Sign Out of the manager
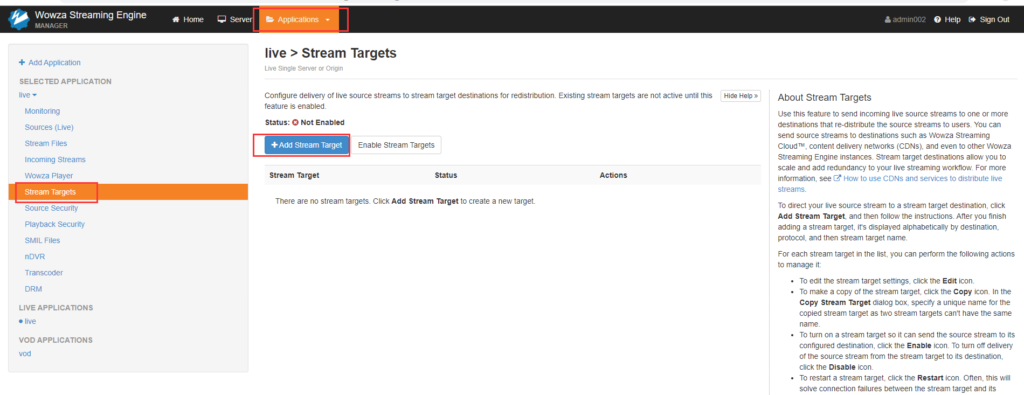The height and width of the screenshot is (395, 1024). (989, 20)
